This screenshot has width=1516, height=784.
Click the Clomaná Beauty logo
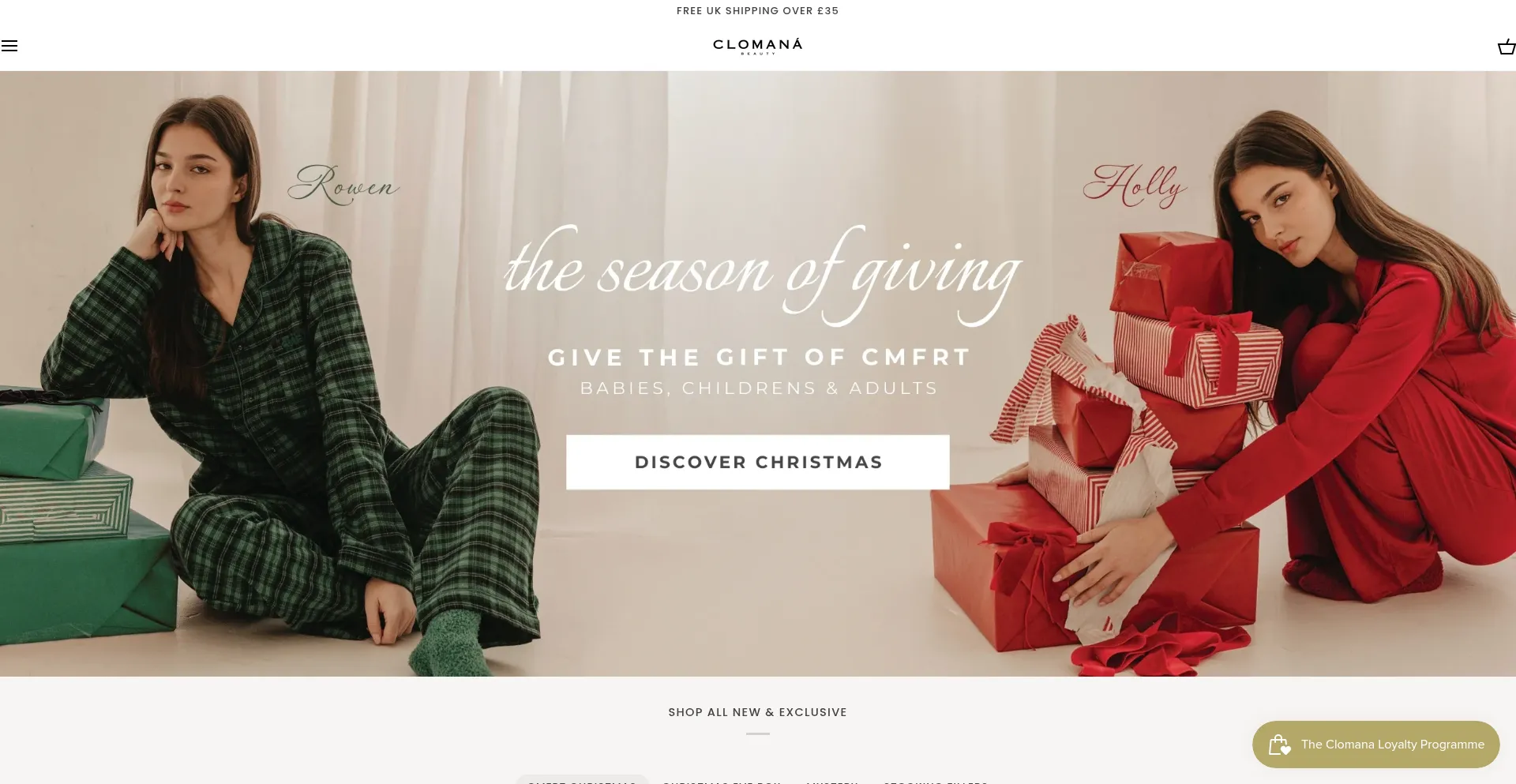[757, 46]
